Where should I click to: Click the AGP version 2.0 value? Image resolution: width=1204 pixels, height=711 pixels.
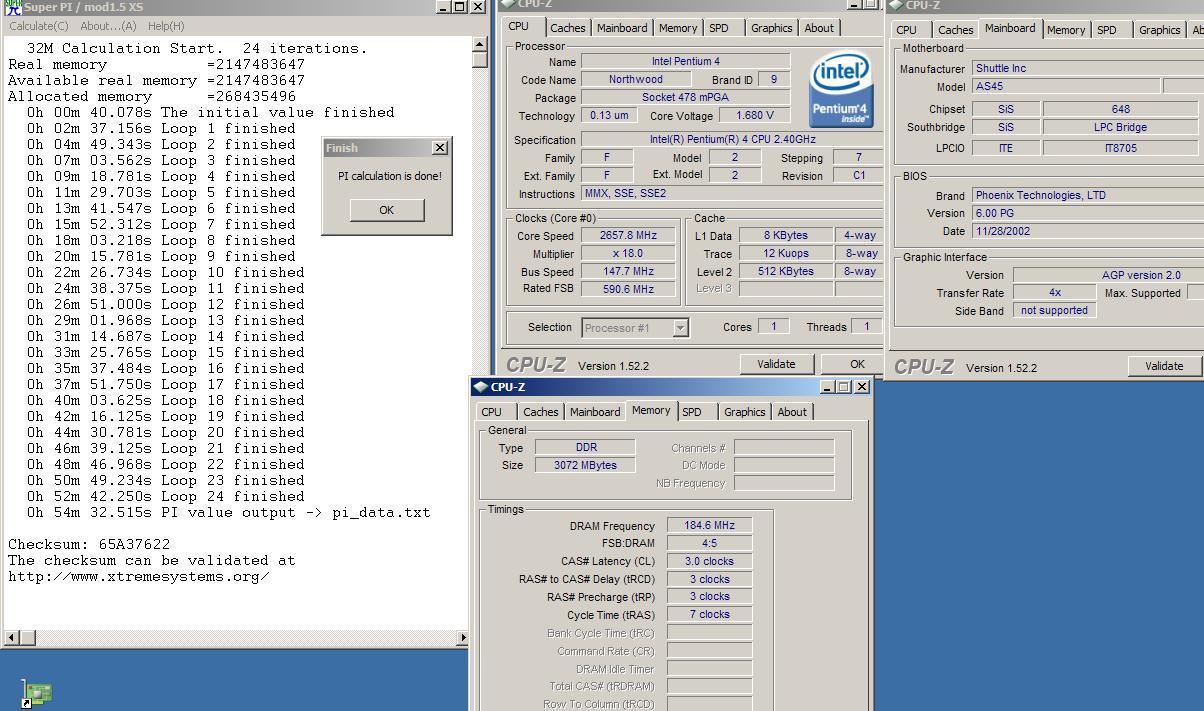(x=1108, y=275)
